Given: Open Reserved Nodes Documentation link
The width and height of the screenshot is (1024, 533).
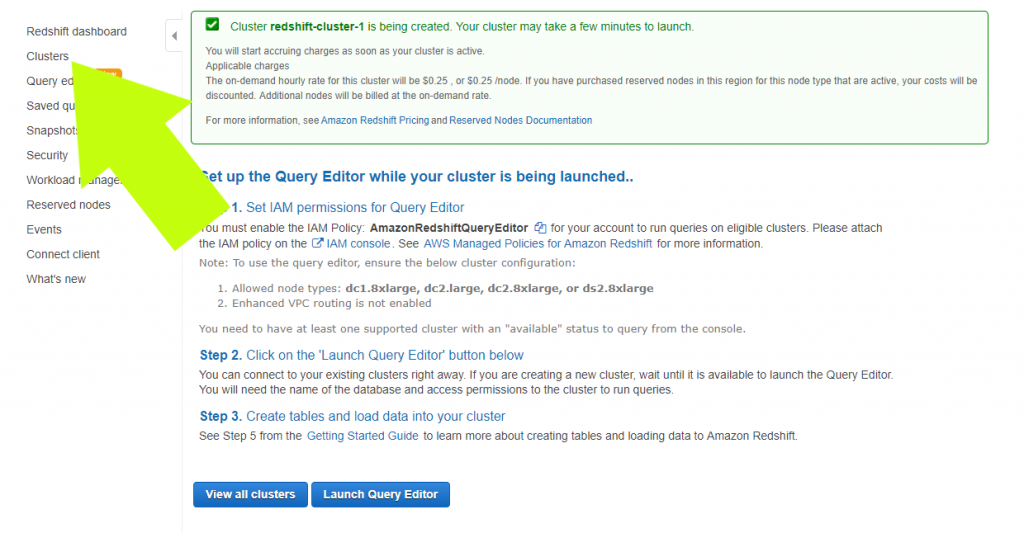Looking at the screenshot, I should tap(520, 120).
